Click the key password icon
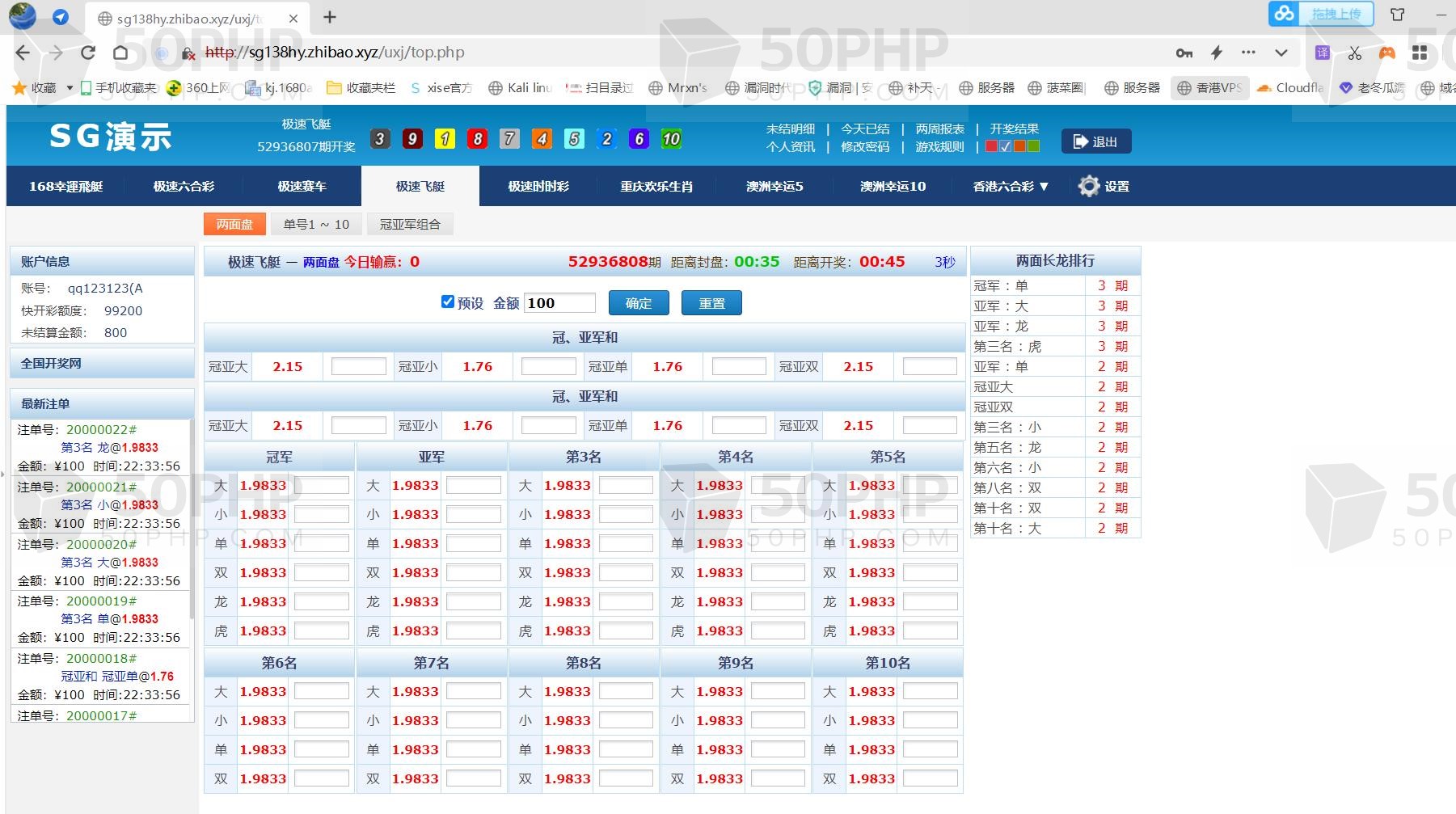 pyautogui.click(x=1184, y=53)
